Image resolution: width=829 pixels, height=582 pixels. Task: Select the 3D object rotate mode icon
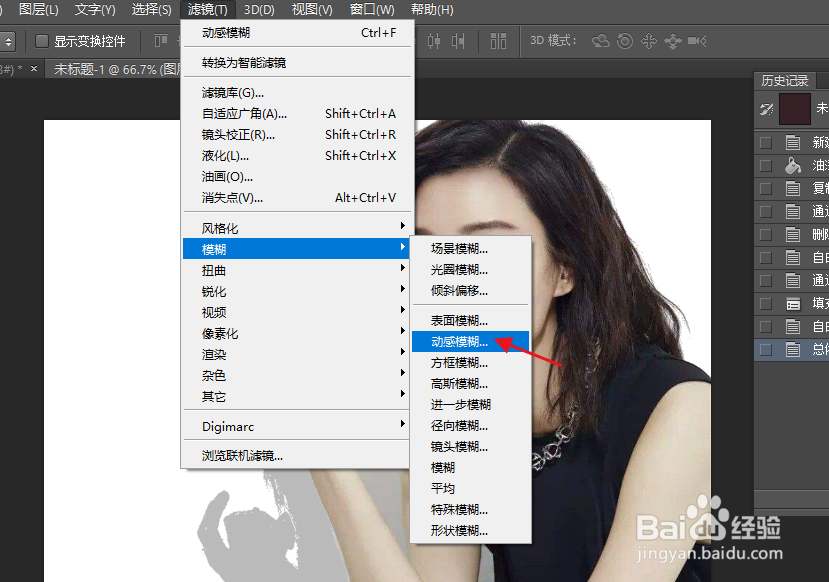point(603,41)
